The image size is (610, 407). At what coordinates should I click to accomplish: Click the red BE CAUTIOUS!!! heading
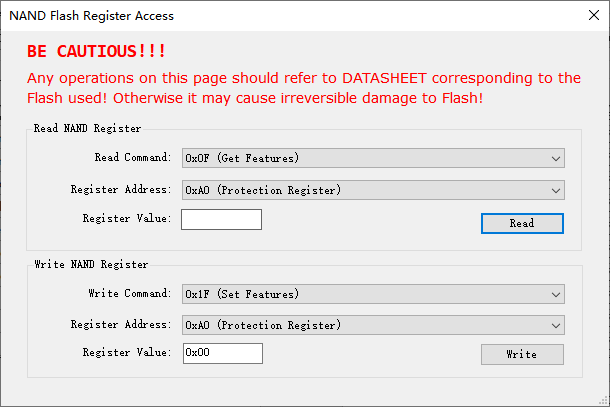(97, 51)
